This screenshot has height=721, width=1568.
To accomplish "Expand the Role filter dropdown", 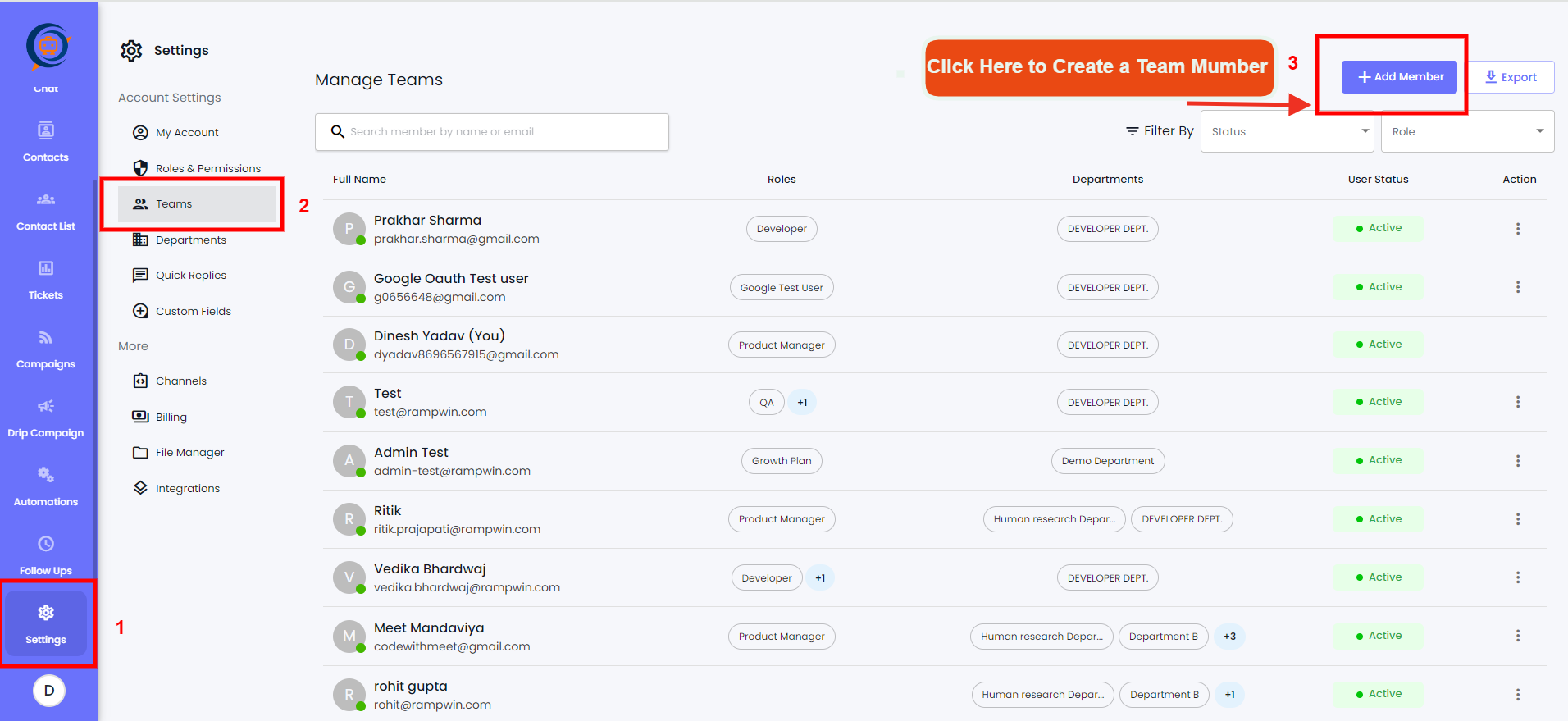I will tap(1467, 131).
